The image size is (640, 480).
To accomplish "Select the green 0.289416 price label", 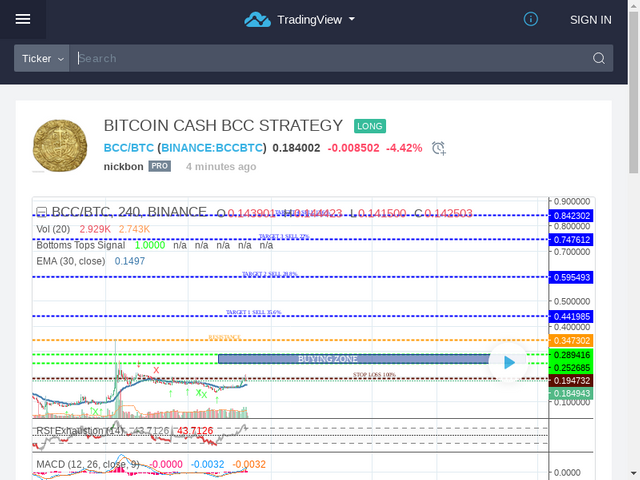I will click(x=571, y=355).
